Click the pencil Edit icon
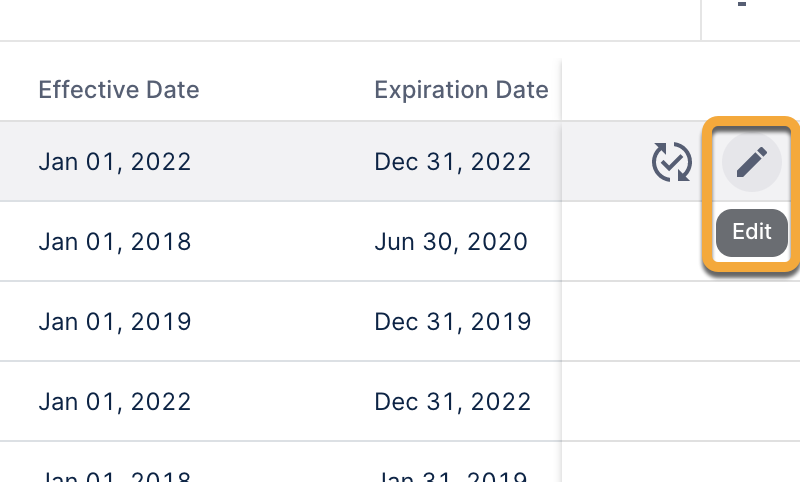This screenshot has width=800, height=482. tap(752, 161)
